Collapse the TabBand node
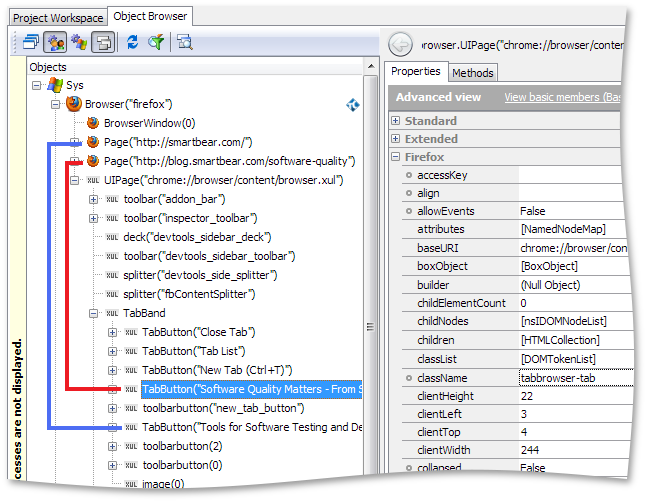 click(93, 314)
